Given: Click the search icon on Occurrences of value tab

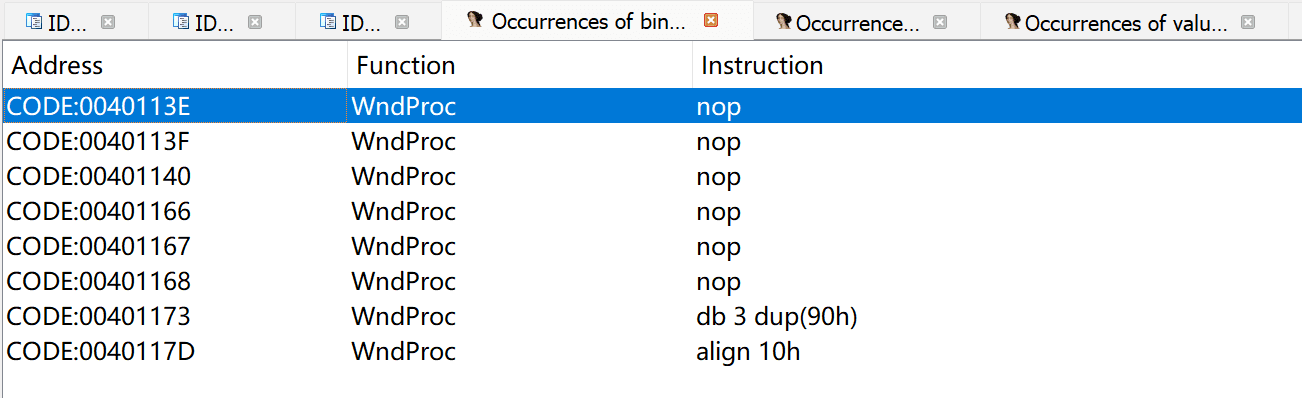Looking at the screenshot, I should [1013, 22].
